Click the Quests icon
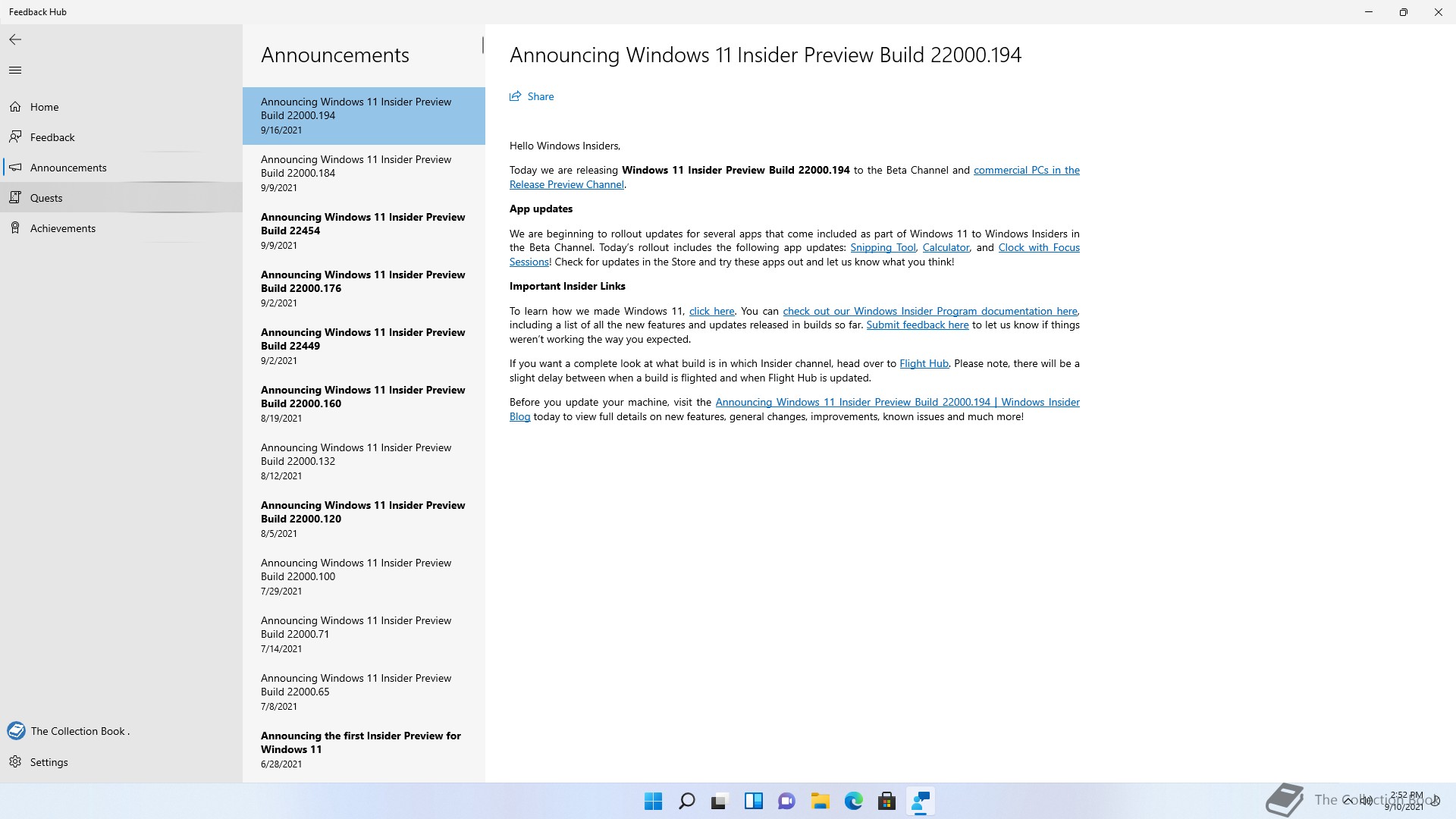This screenshot has width=1456, height=819. coord(15,198)
